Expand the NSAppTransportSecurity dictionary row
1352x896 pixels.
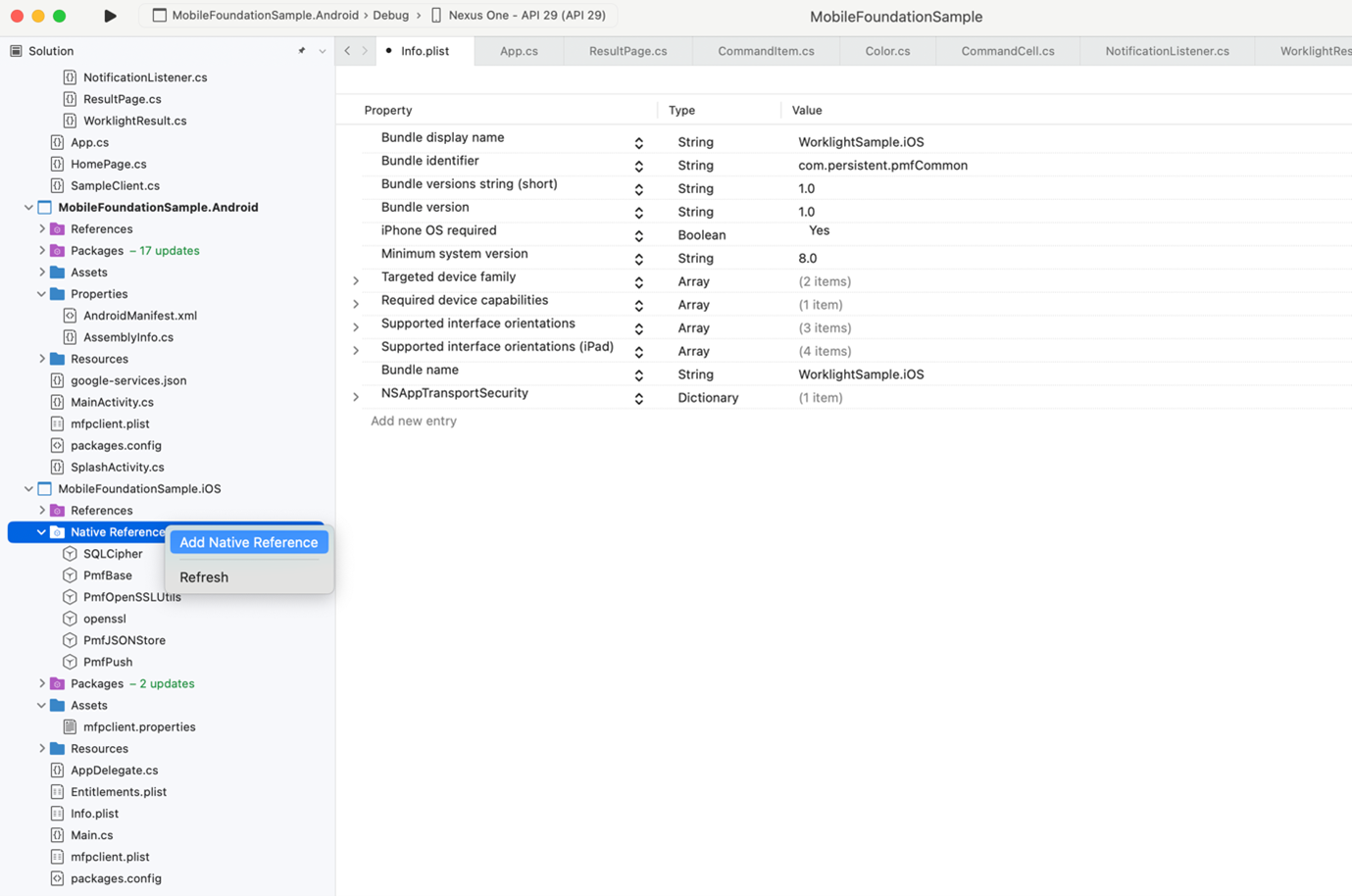pos(356,397)
